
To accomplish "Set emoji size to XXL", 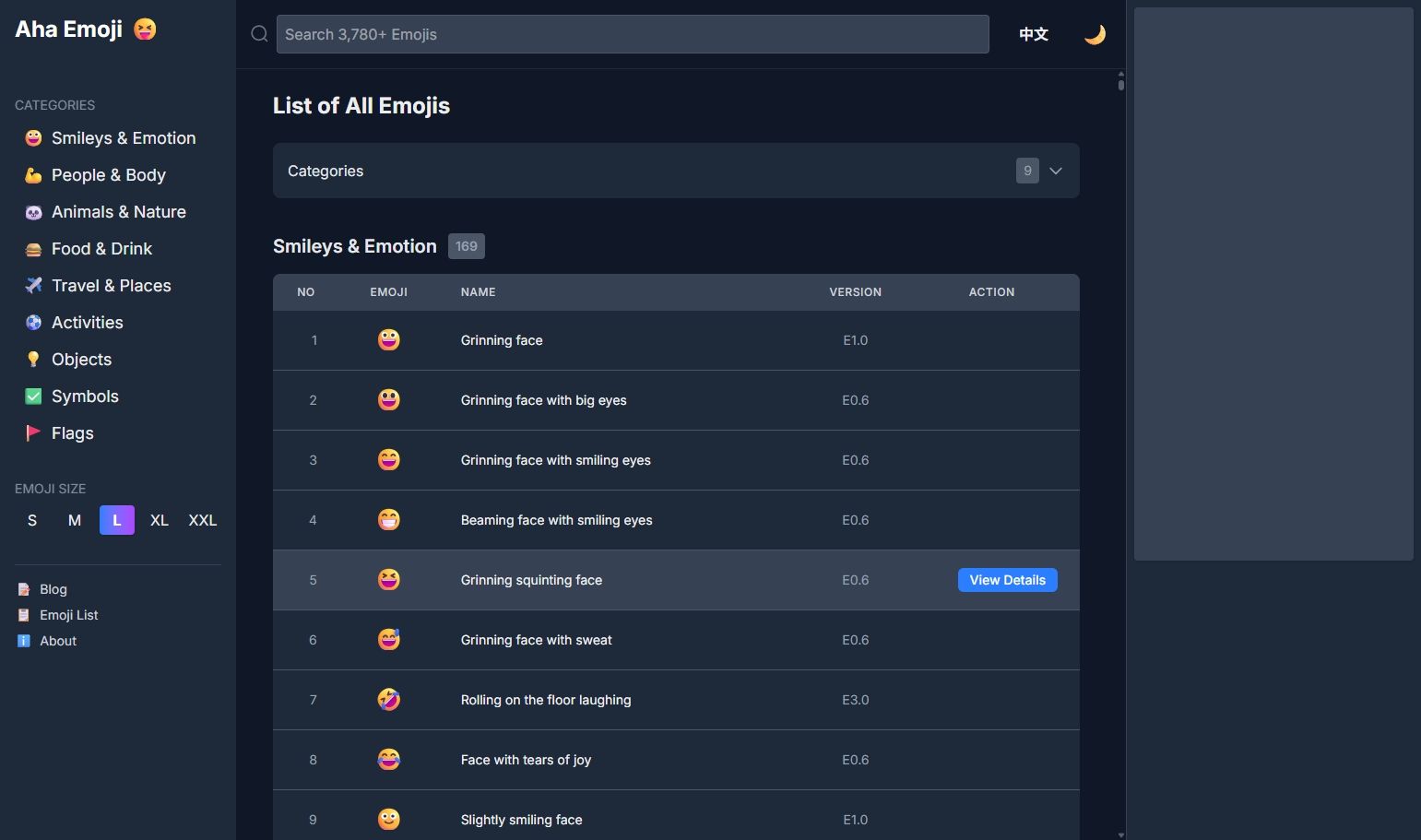I will click(203, 520).
